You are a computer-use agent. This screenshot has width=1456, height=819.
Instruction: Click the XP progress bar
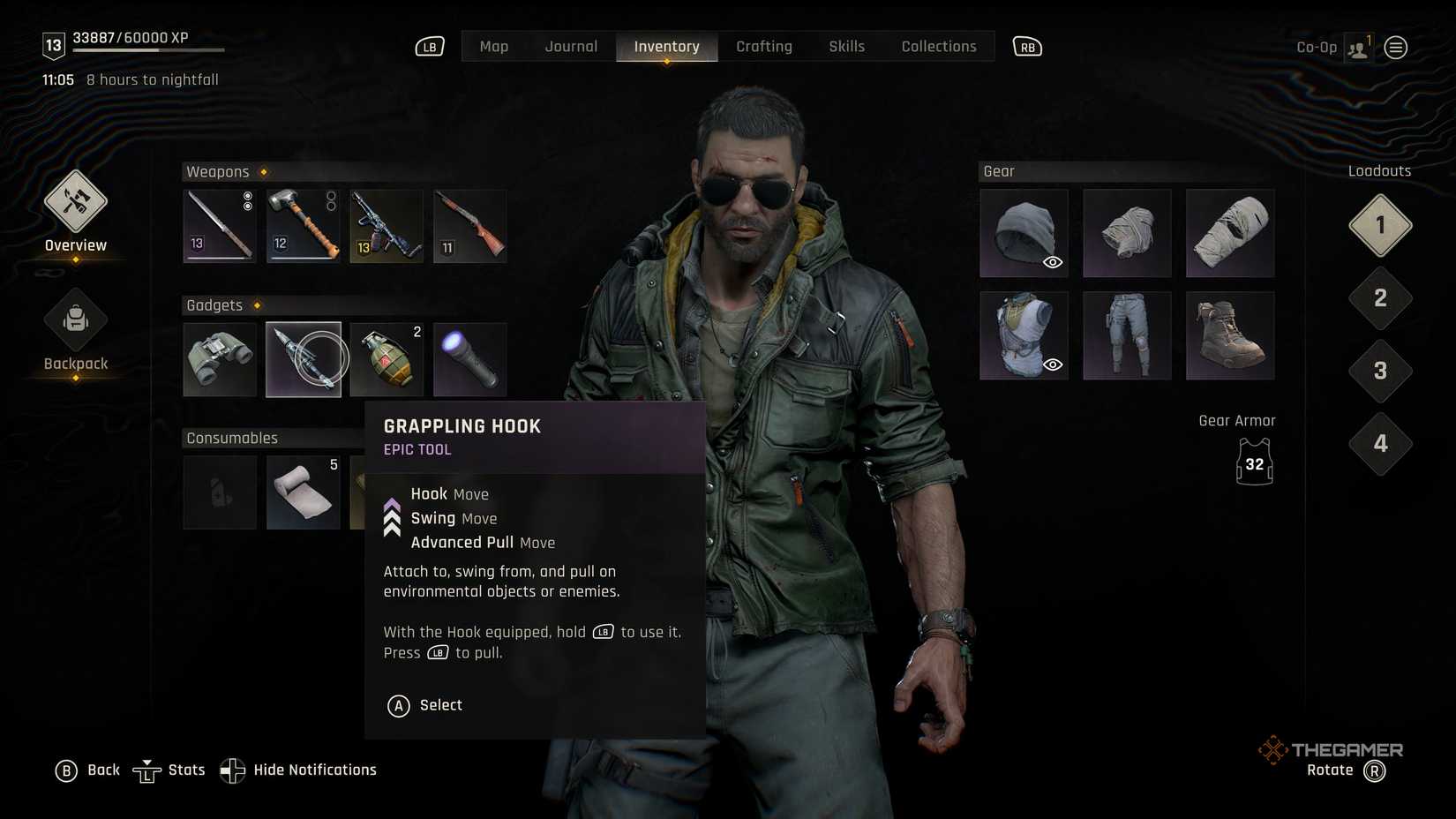(x=148, y=50)
